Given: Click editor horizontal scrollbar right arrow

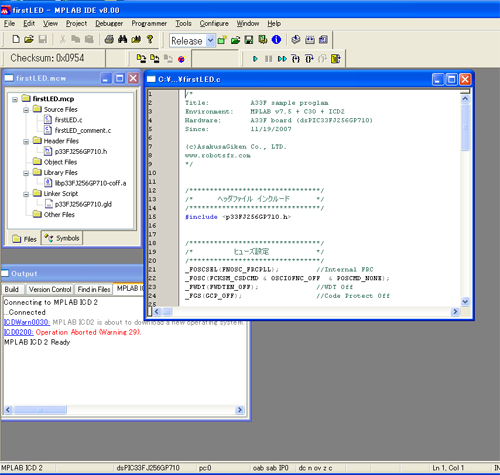Looking at the screenshot, I should pos(455,312).
